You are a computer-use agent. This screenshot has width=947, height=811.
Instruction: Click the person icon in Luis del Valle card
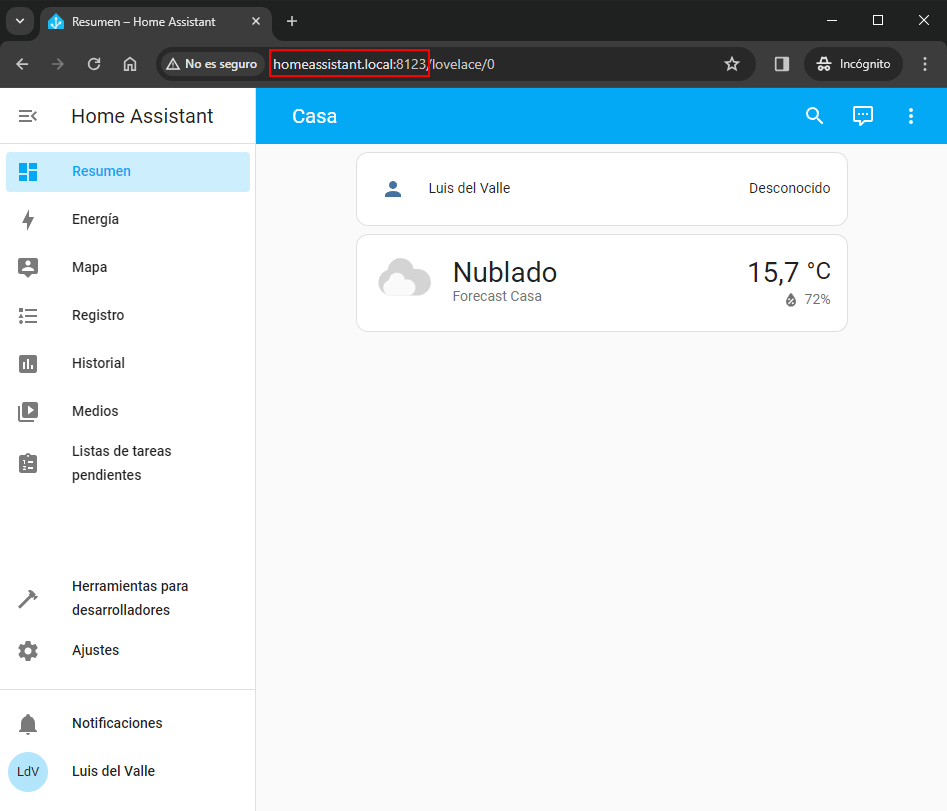point(393,189)
